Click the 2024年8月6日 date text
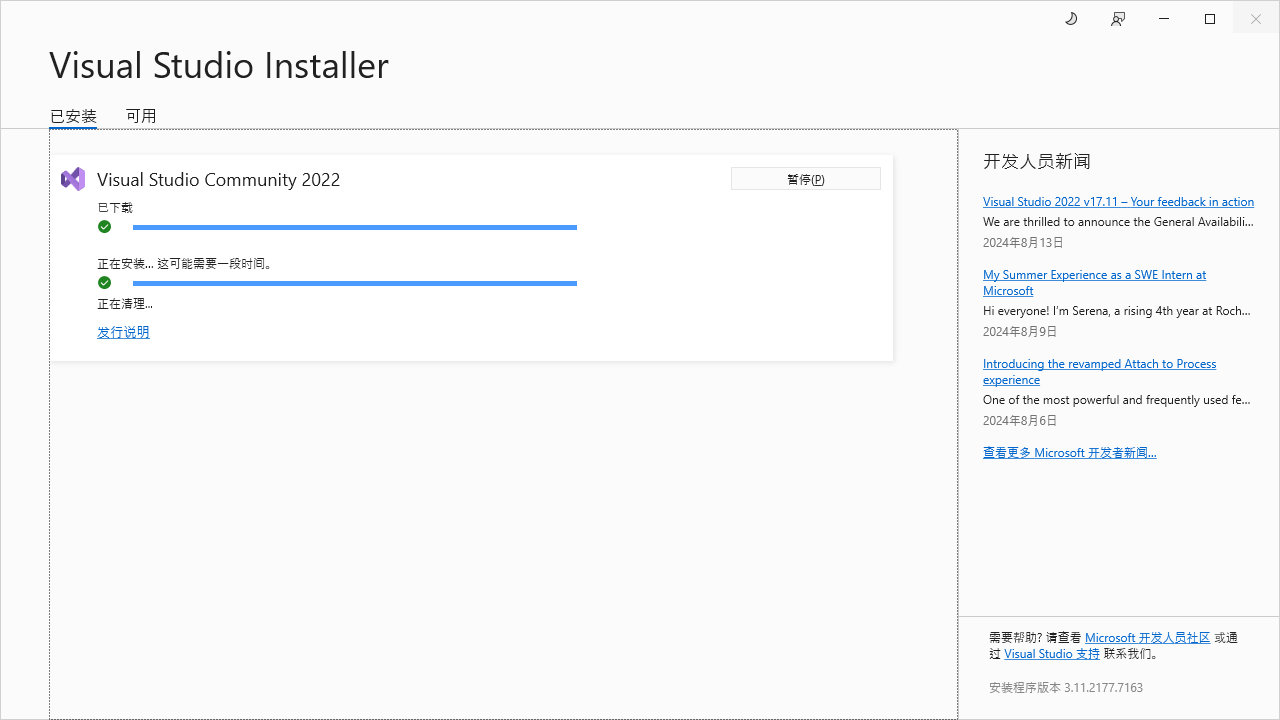Image resolution: width=1280 pixels, height=720 pixels. pos(1020,421)
